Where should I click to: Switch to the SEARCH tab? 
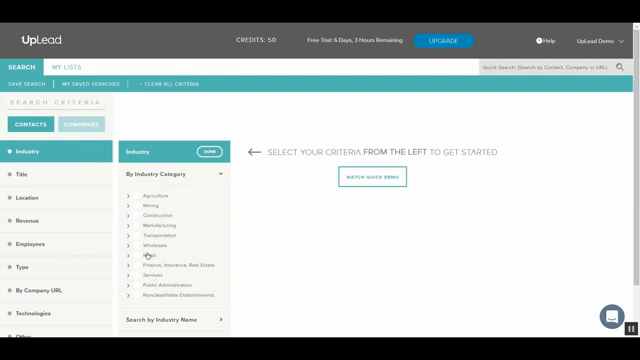tap(22, 67)
